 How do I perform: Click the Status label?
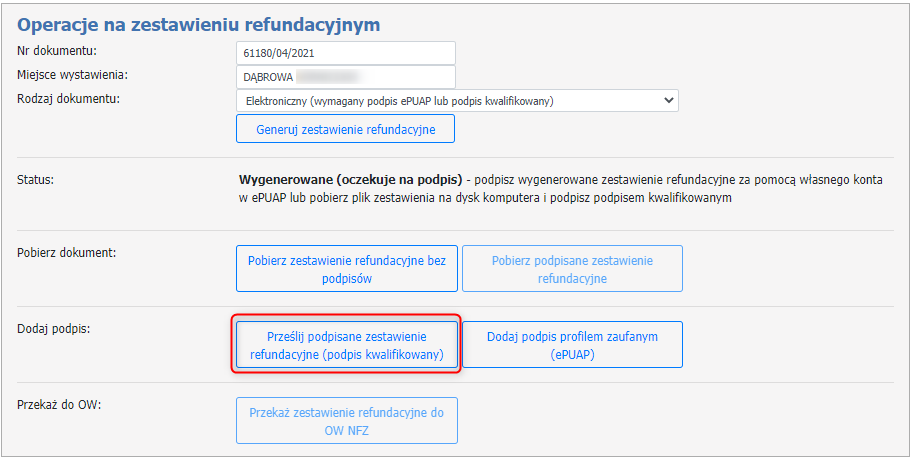tap(36, 180)
